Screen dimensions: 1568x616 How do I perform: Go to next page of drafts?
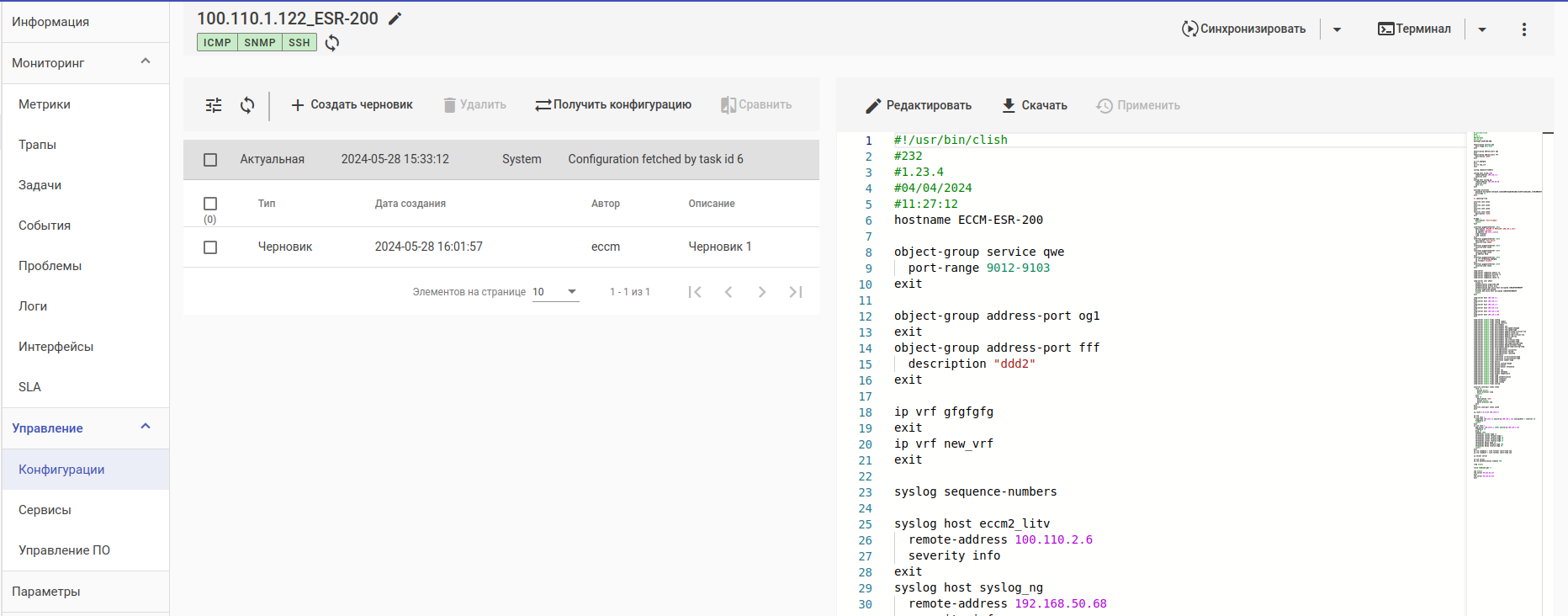coord(761,292)
